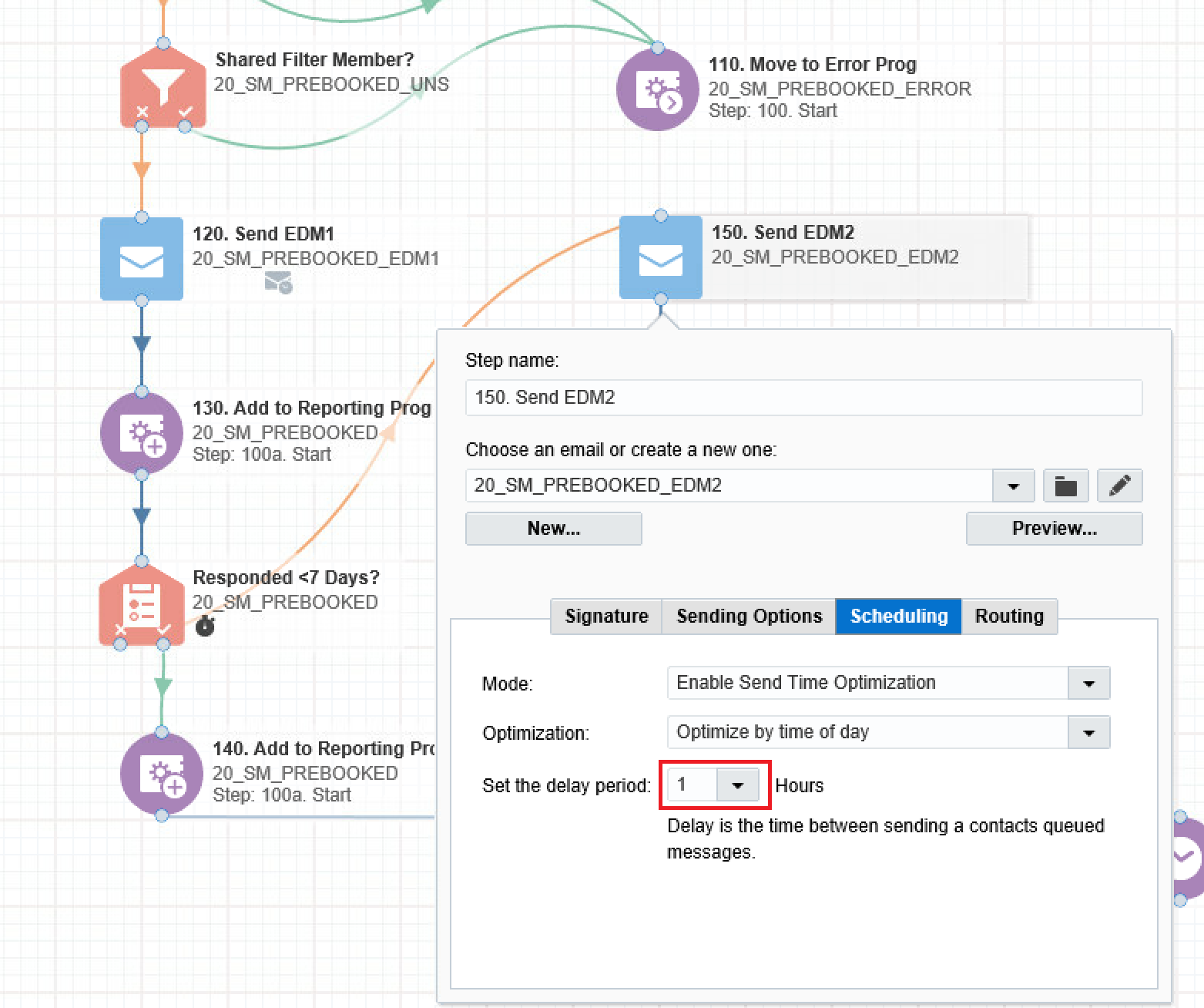Click the No output connector of Shared Filter Member

tap(141, 126)
